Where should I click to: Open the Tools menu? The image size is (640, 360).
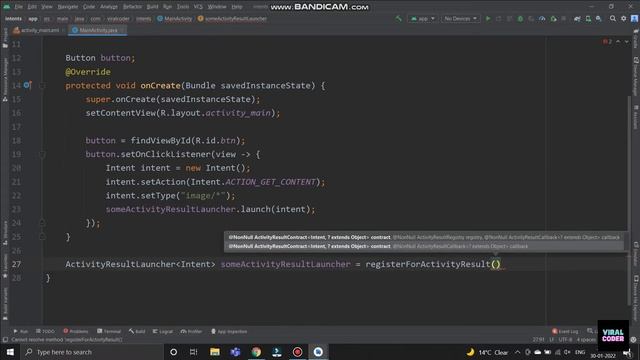183,7
